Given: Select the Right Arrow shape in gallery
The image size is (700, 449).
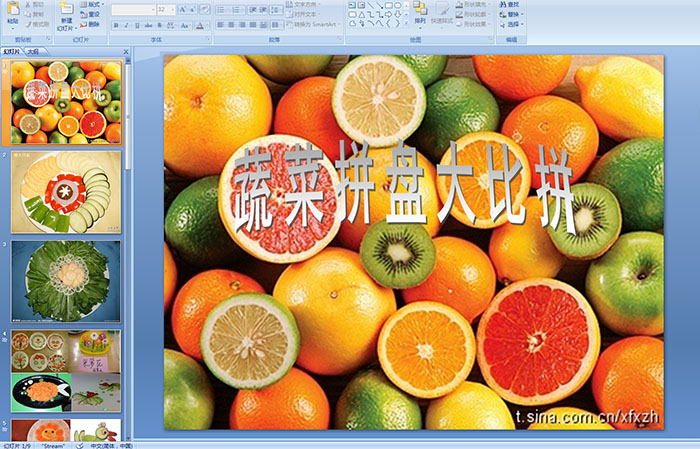Looking at the screenshot, I should (x=388, y=14).
